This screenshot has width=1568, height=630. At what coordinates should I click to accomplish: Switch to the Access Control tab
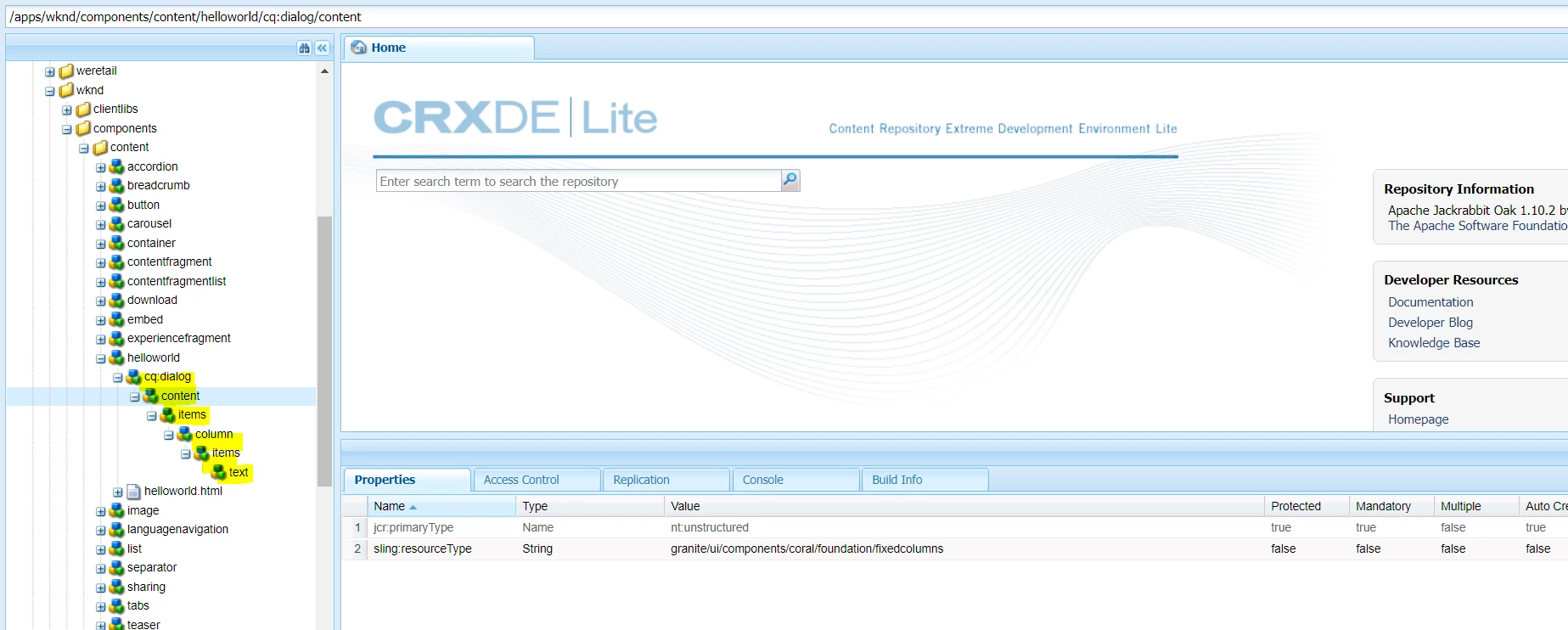pos(537,480)
